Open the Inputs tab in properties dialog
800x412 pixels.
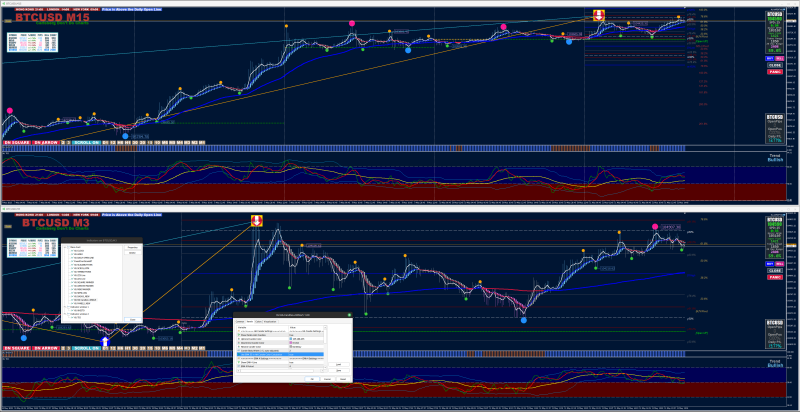pyautogui.click(x=250, y=322)
